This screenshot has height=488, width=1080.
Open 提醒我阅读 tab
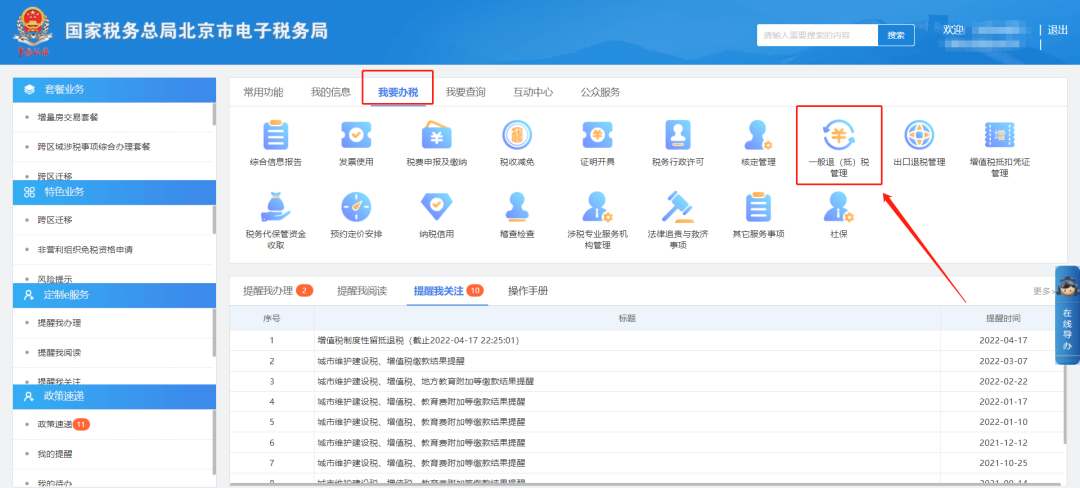362,290
